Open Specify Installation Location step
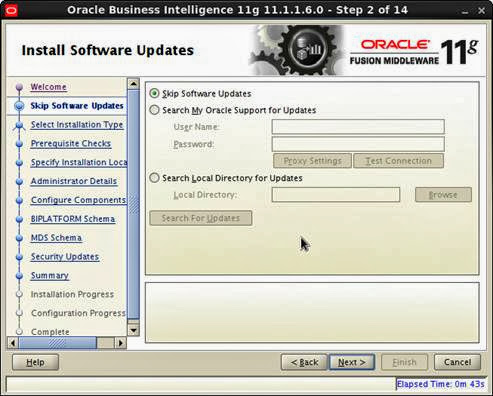The image size is (493, 396). tap(79, 162)
